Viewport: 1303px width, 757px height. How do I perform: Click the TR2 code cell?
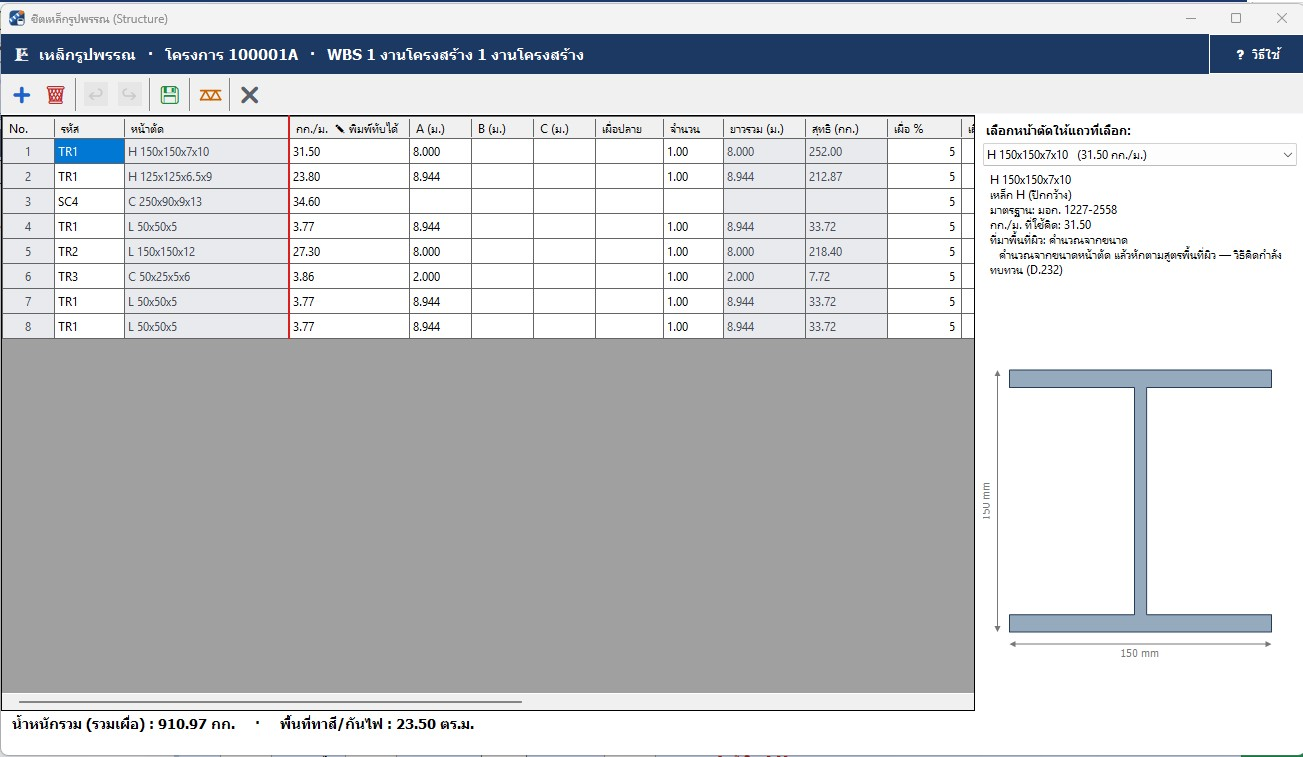coord(89,252)
